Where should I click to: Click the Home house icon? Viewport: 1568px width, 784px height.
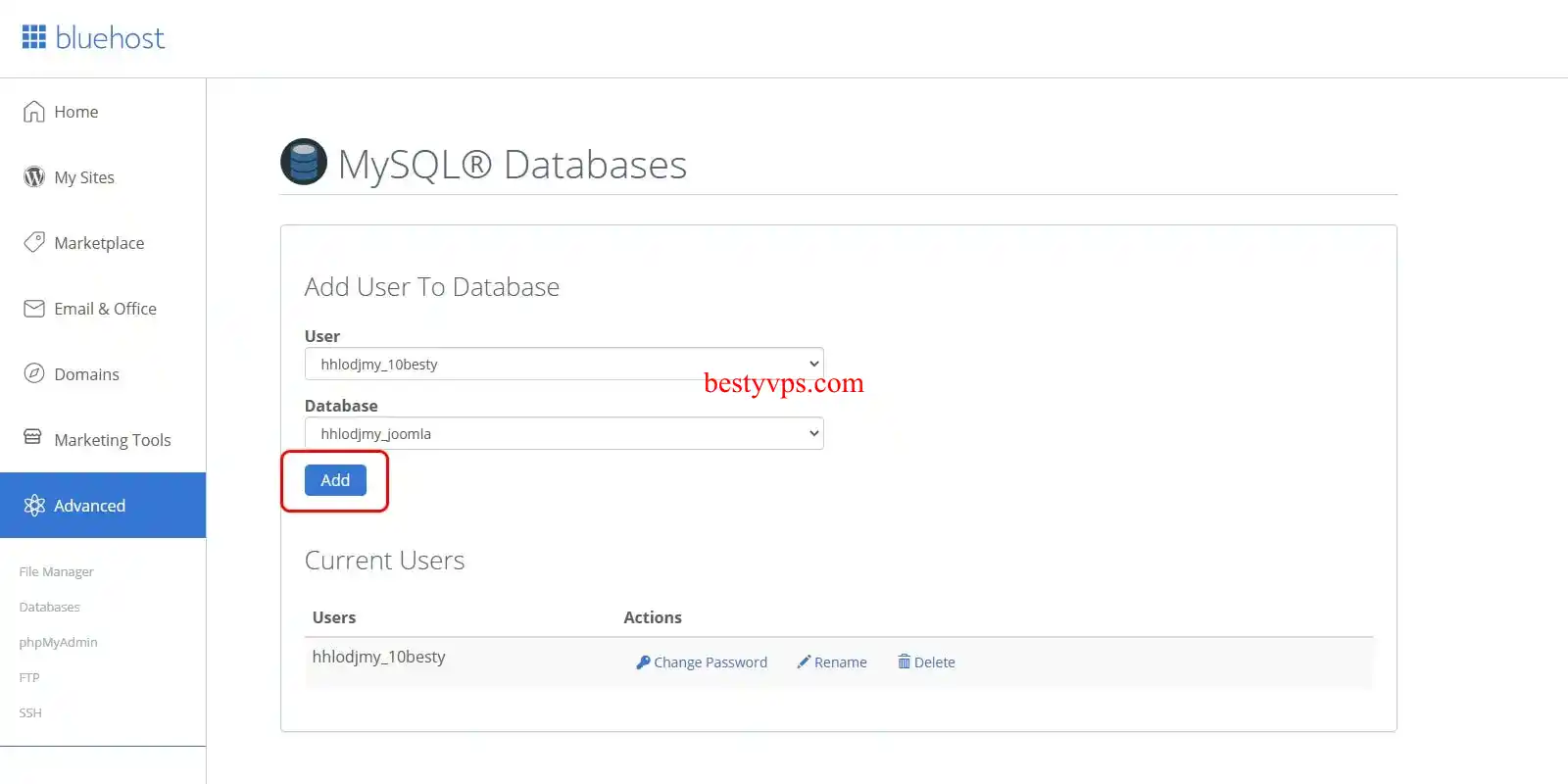[x=34, y=112]
